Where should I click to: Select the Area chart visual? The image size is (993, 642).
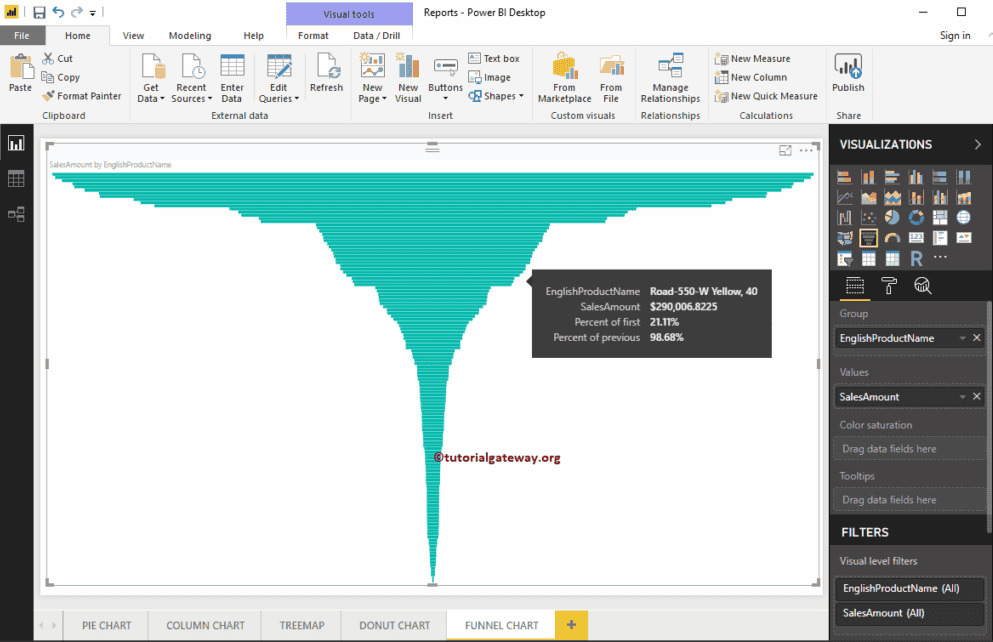pos(869,197)
